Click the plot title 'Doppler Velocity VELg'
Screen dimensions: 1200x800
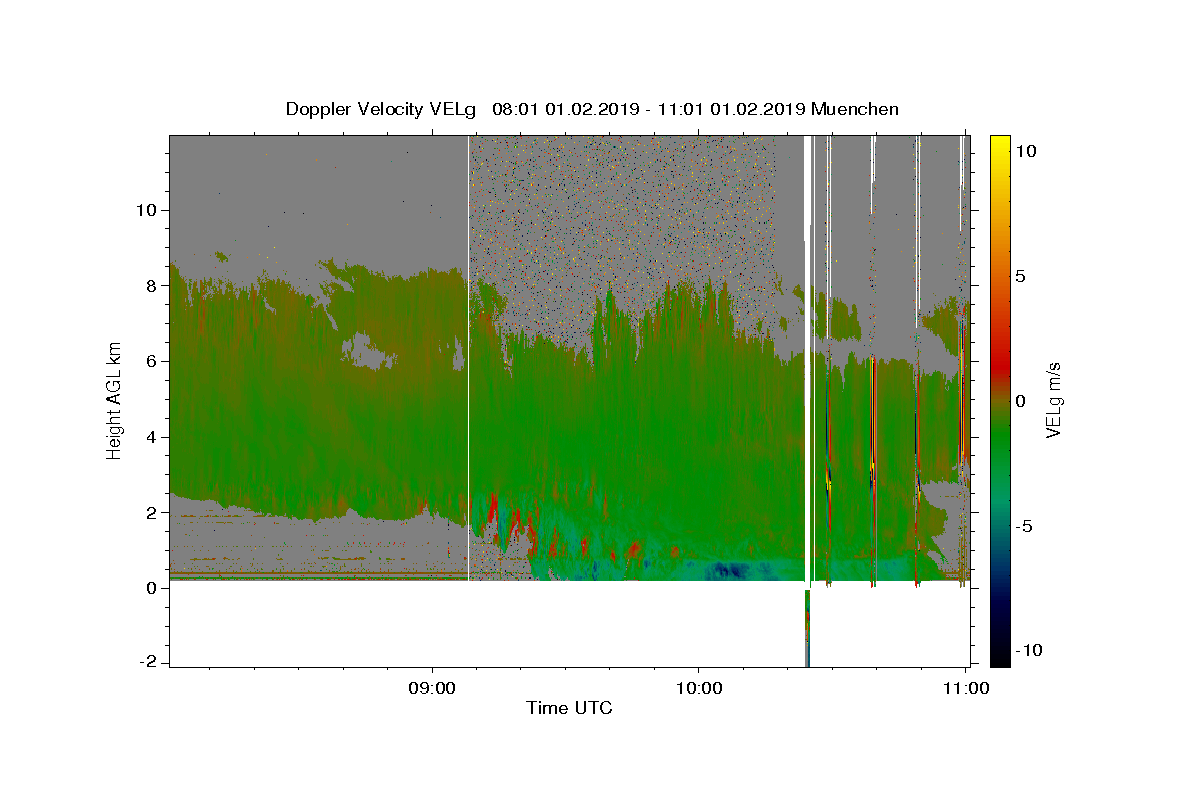pos(381,109)
